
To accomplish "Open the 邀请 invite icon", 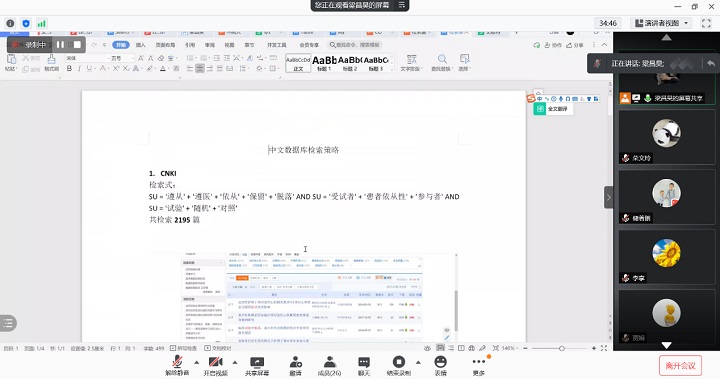I will coord(295,366).
